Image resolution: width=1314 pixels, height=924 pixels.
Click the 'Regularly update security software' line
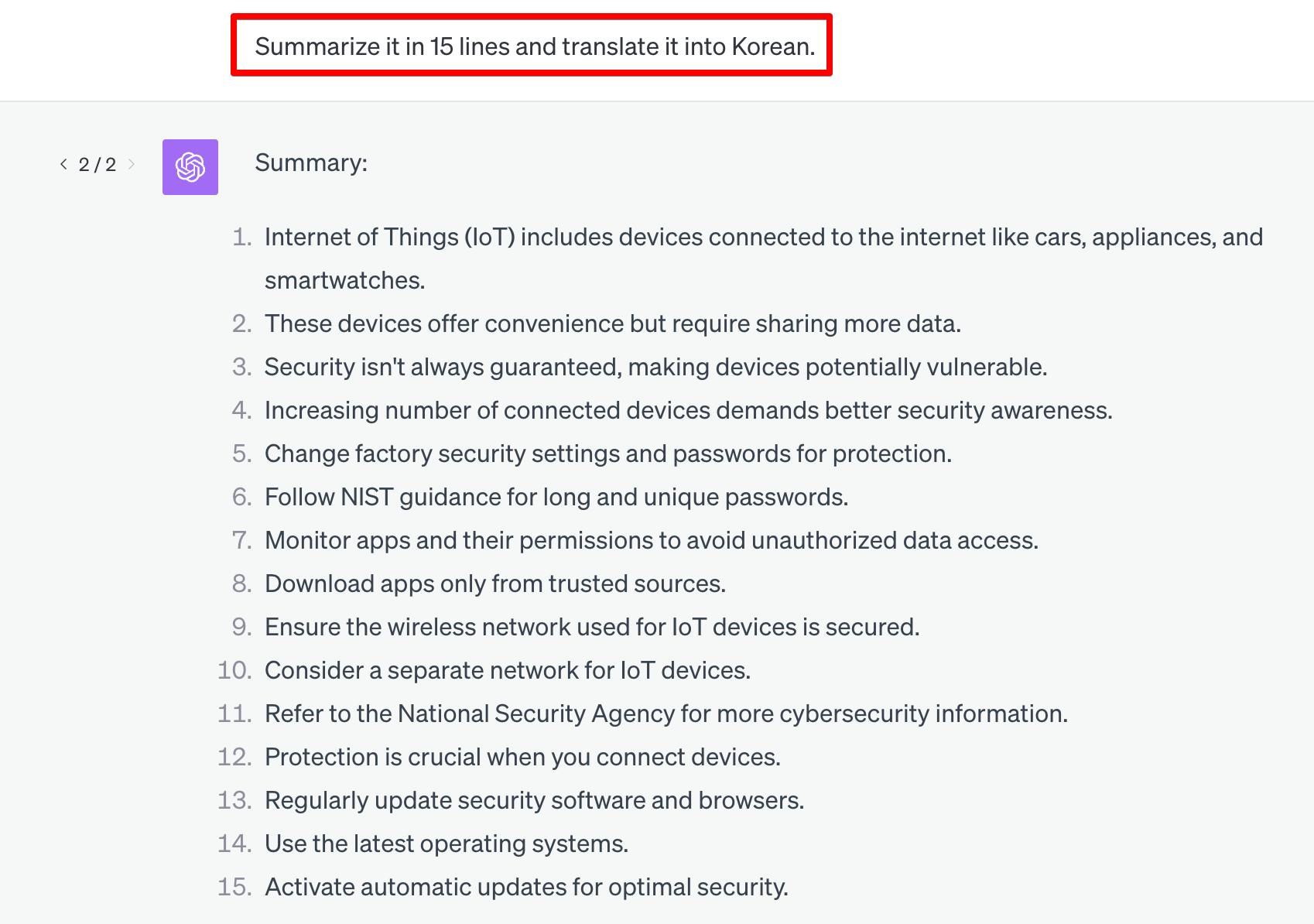(x=534, y=800)
